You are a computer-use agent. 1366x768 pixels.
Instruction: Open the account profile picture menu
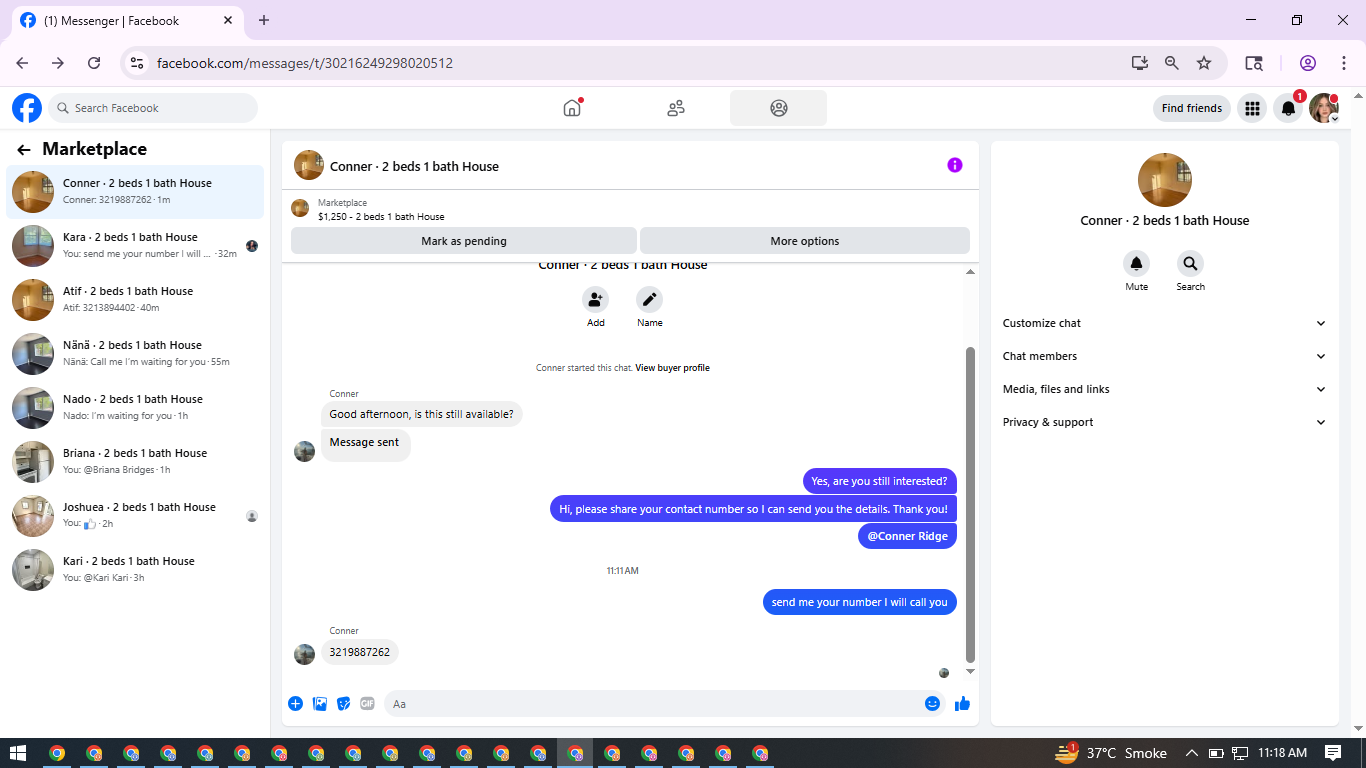point(1324,108)
